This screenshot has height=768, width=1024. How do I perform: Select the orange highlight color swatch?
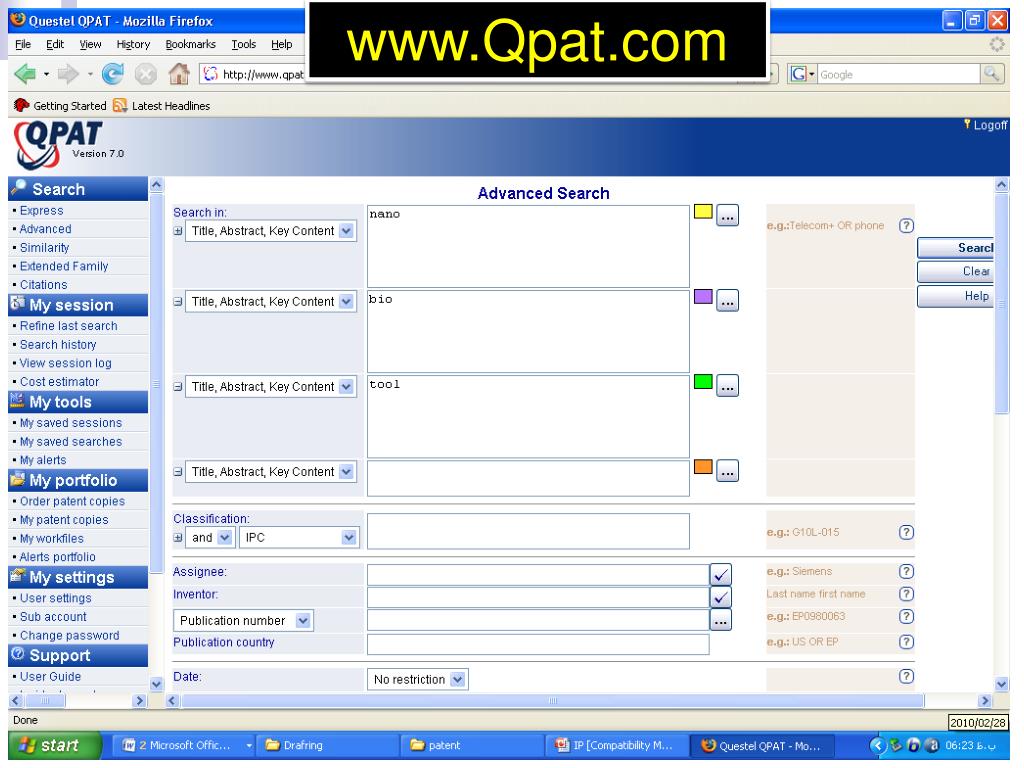click(703, 467)
